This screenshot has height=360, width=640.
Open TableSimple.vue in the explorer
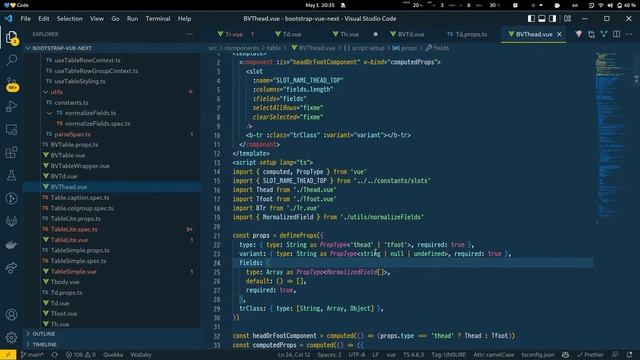pyautogui.click(x=73, y=271)
